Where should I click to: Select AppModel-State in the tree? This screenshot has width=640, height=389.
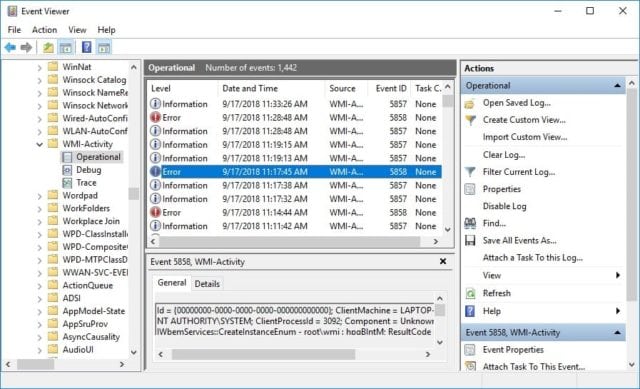[x=93, y=311]
